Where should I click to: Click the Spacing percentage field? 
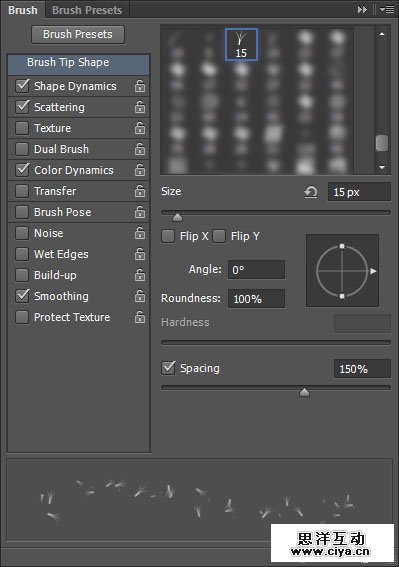point(362,368)
